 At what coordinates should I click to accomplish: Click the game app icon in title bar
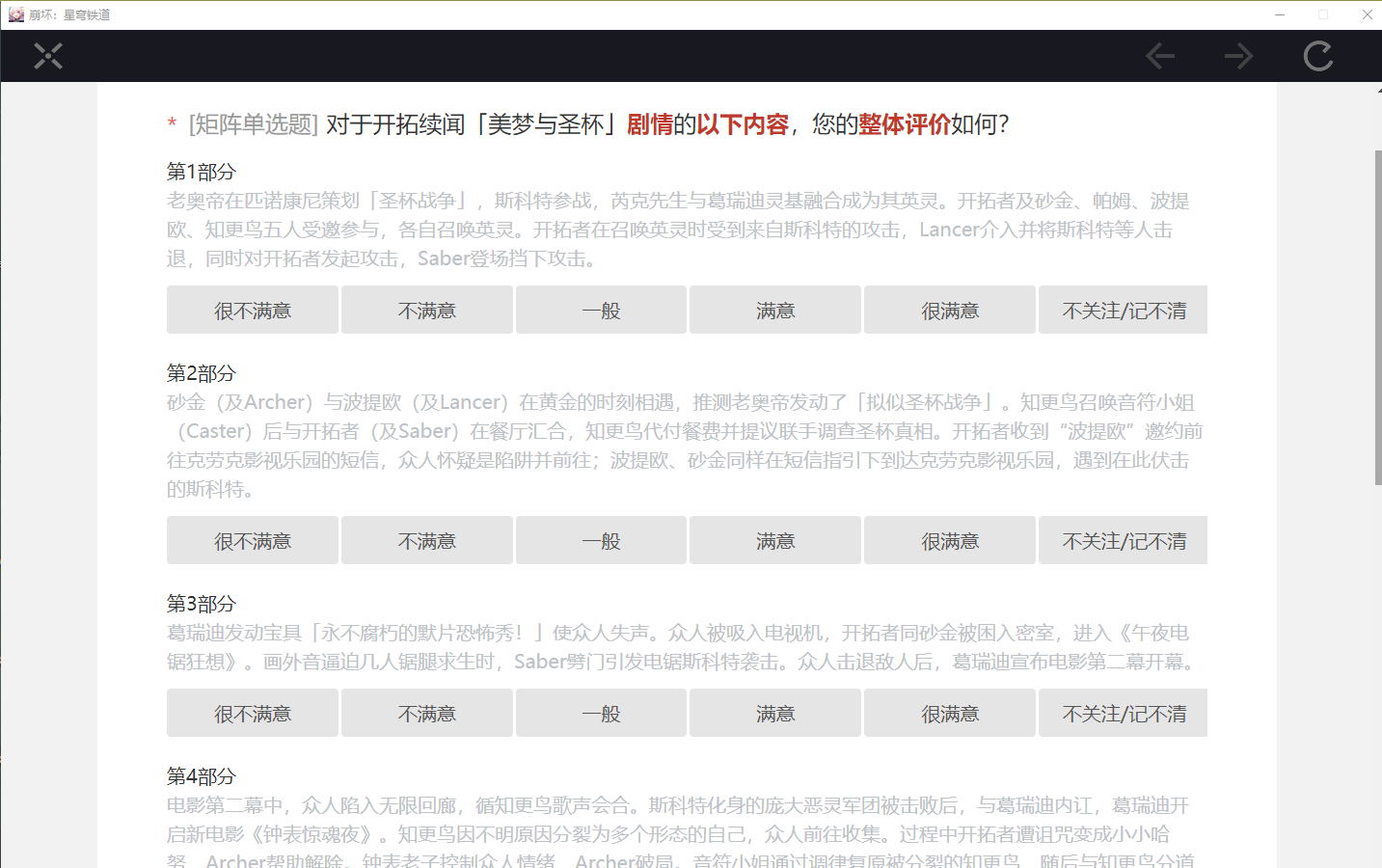(15, 14)
